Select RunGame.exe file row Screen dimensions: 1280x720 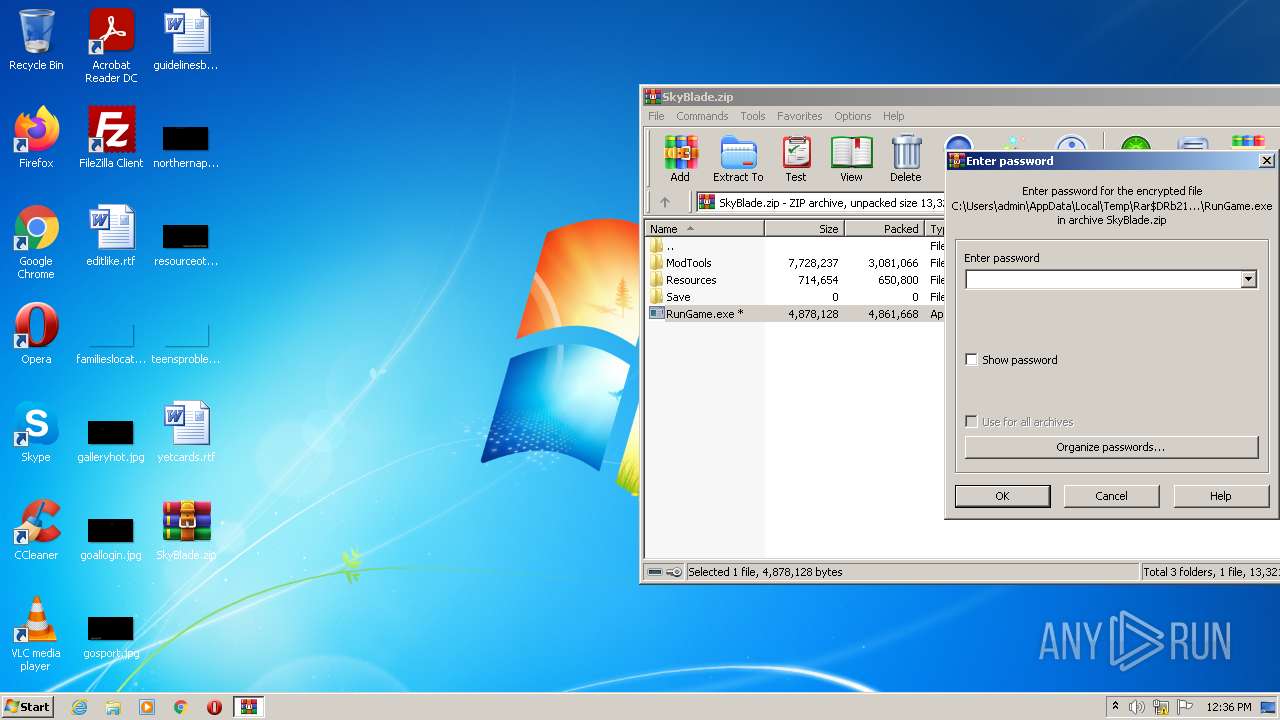click(795, 314)
